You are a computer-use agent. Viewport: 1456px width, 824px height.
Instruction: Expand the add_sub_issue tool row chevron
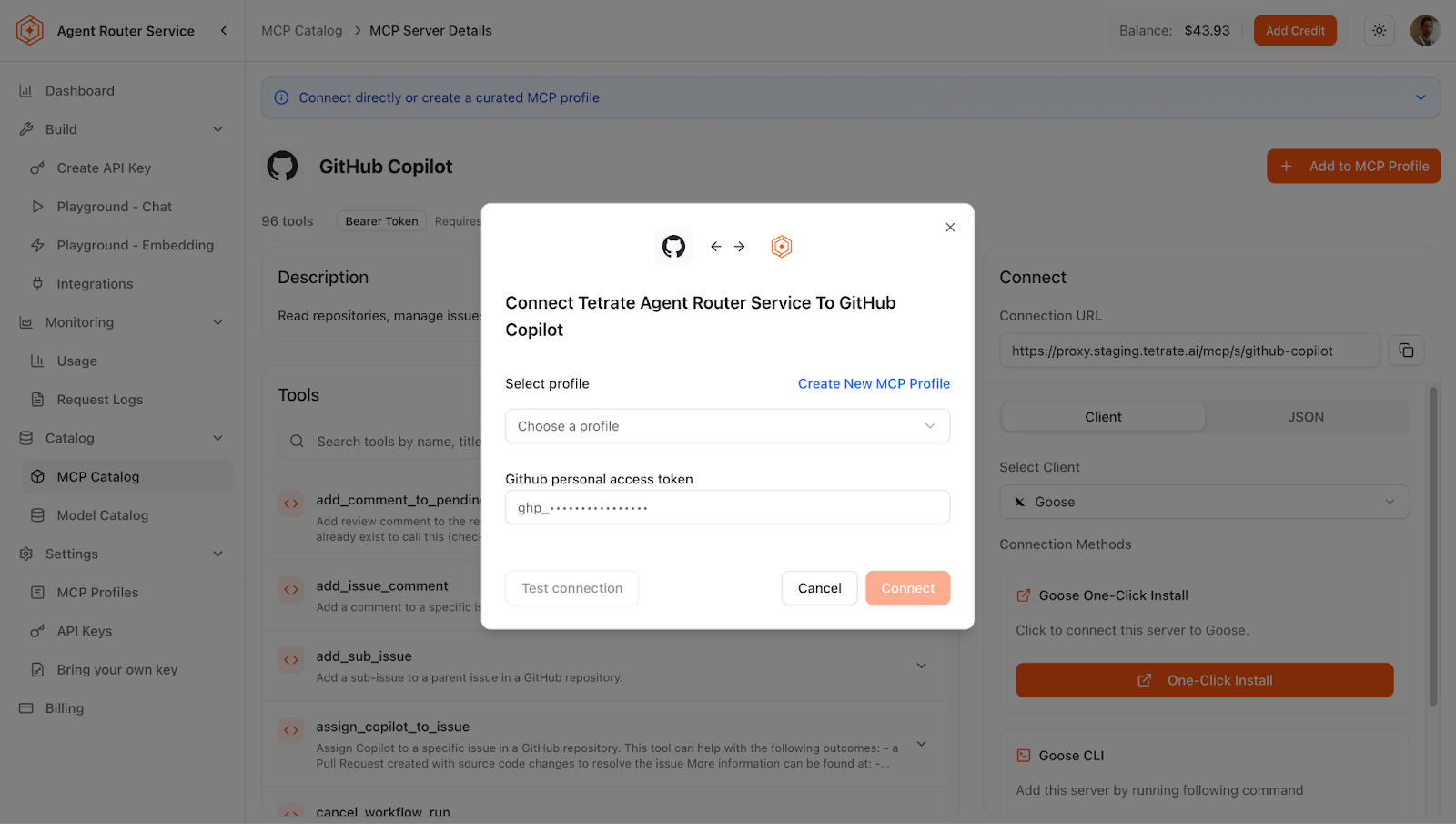click(921, 666)
